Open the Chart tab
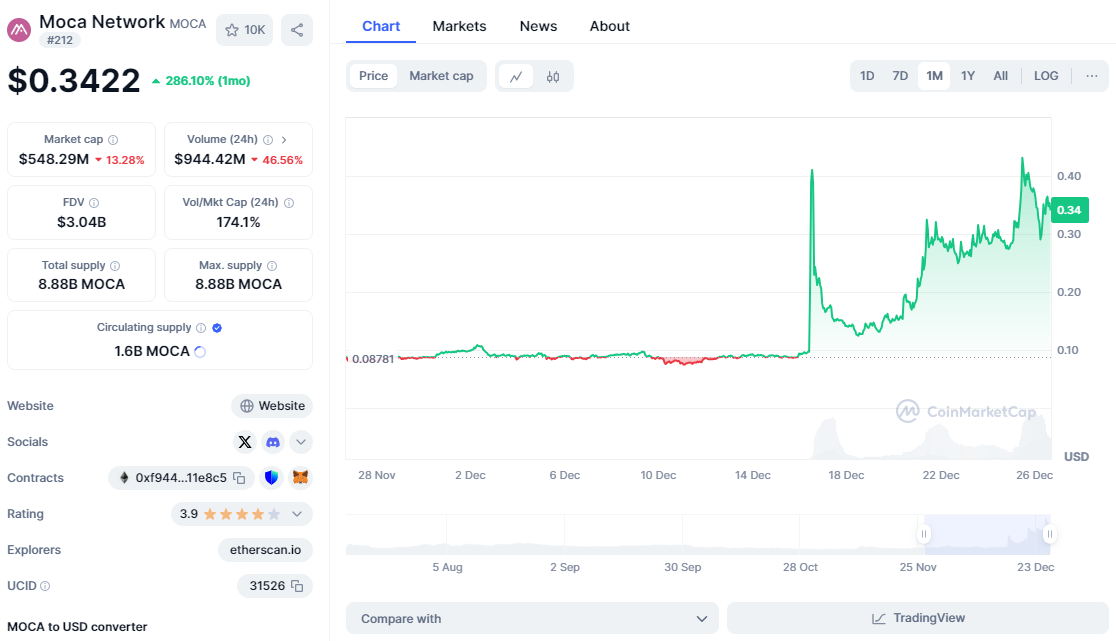This screenshot has width=1116, height=641. click(381, 26)
